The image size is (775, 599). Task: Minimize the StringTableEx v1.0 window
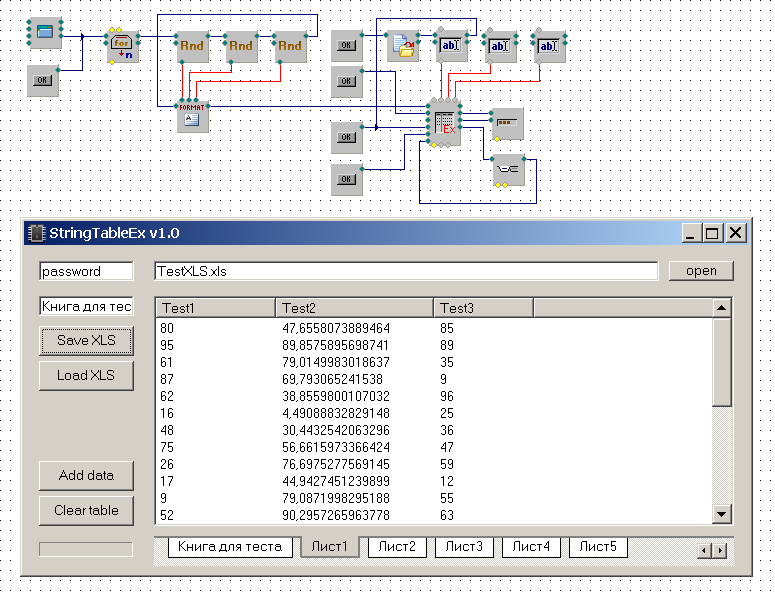(692, 233)
